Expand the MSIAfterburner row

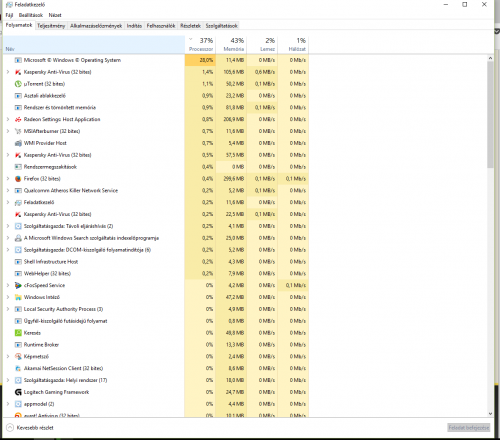8,131
